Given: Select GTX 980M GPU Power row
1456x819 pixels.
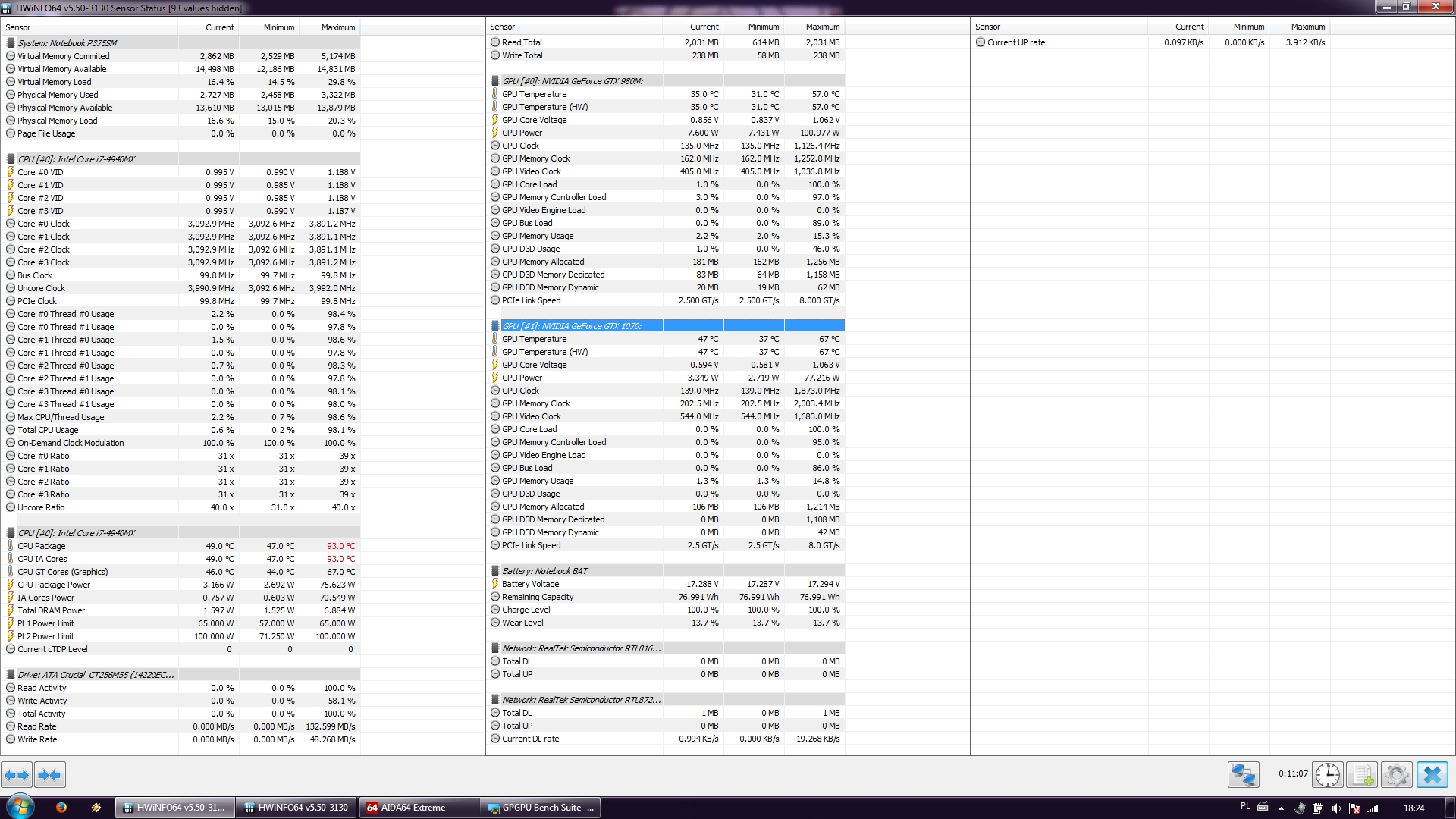Looking at the screenshot, I should (x=666, y=133).
